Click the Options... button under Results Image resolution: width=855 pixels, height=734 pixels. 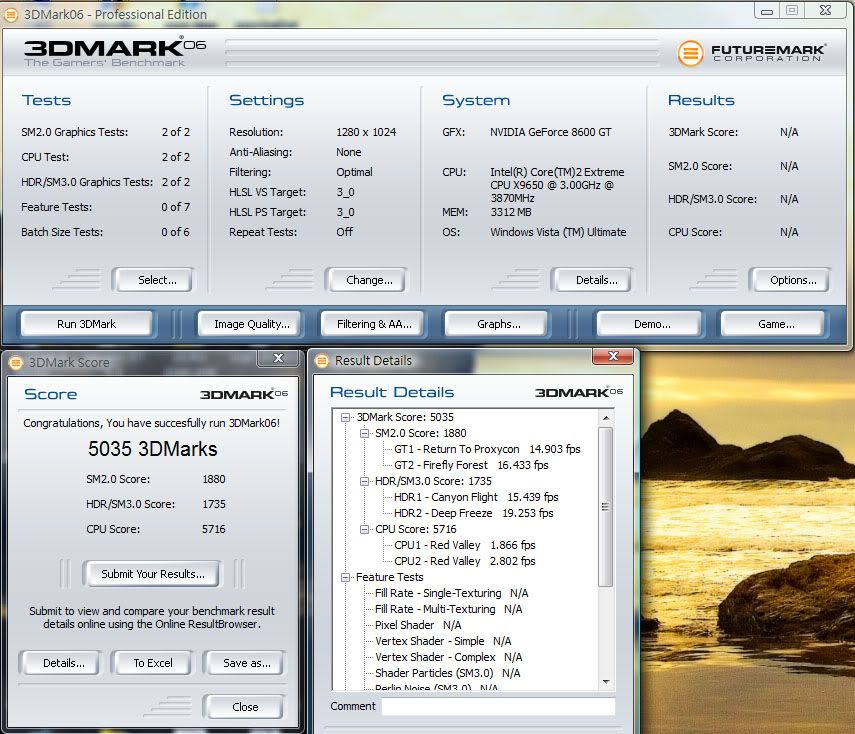[789, 280]
